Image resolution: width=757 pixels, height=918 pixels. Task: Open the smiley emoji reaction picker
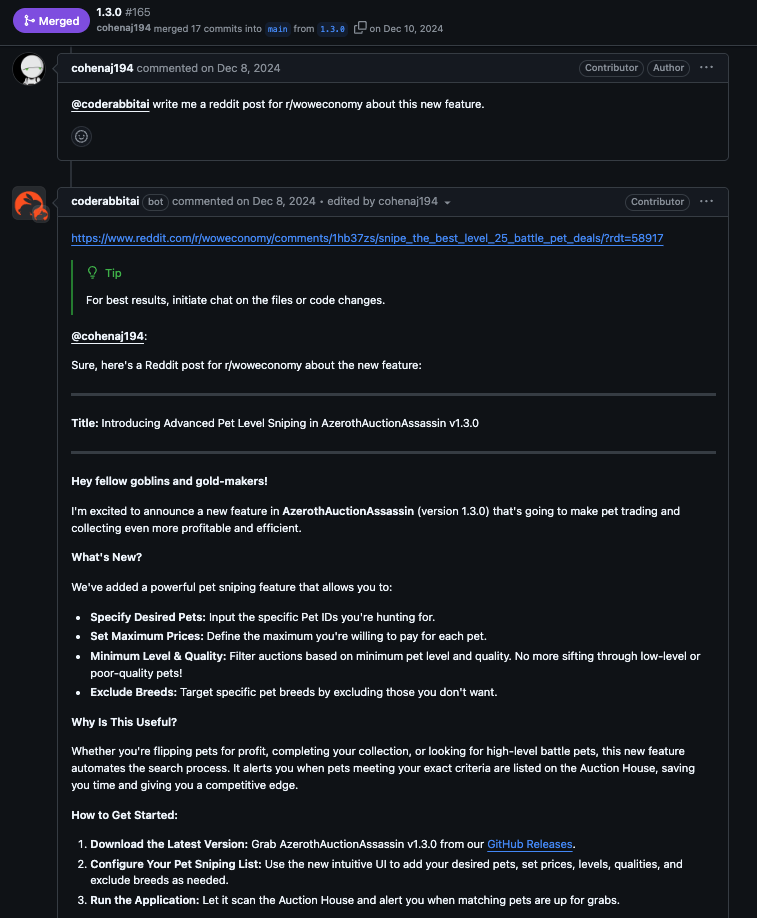pyautogui.click(x=81, y=136)
